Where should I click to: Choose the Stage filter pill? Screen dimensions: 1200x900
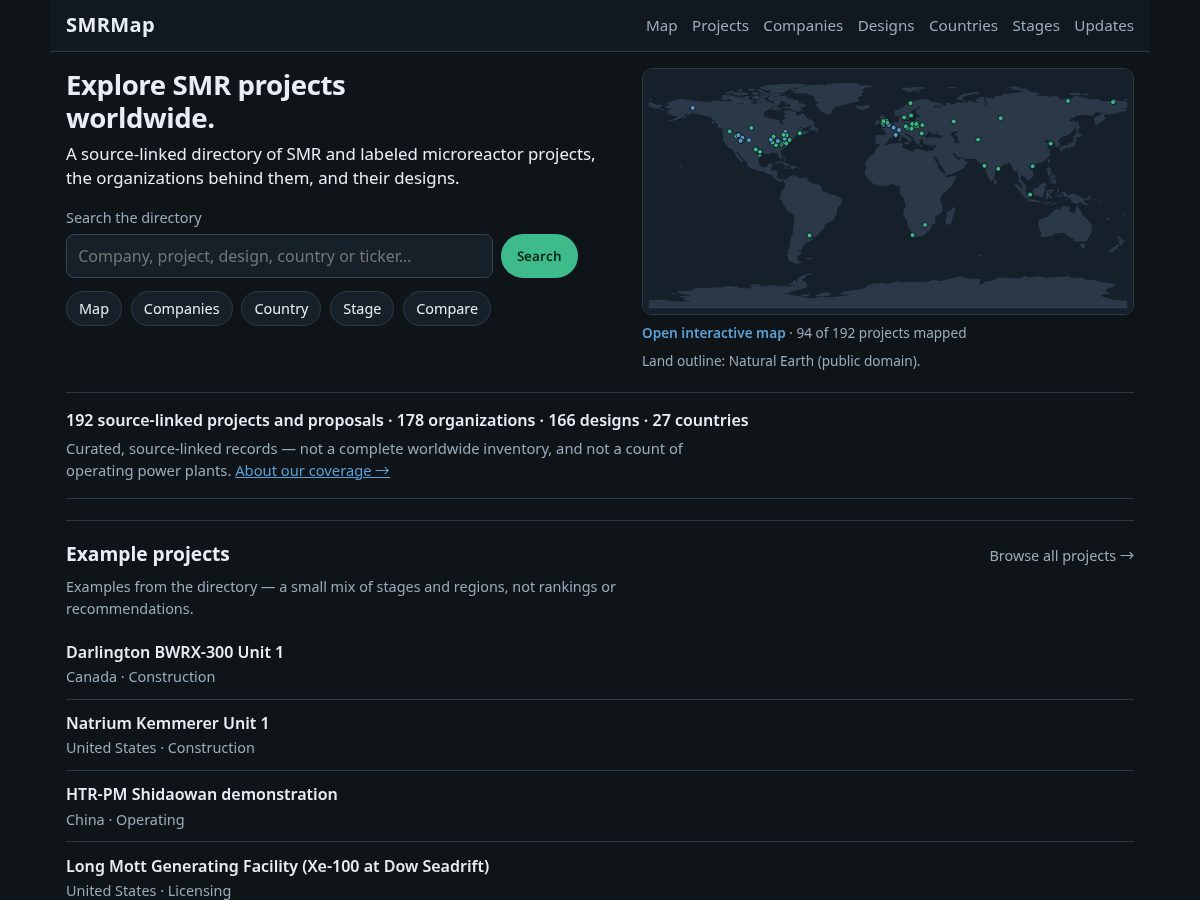point(362,309)
